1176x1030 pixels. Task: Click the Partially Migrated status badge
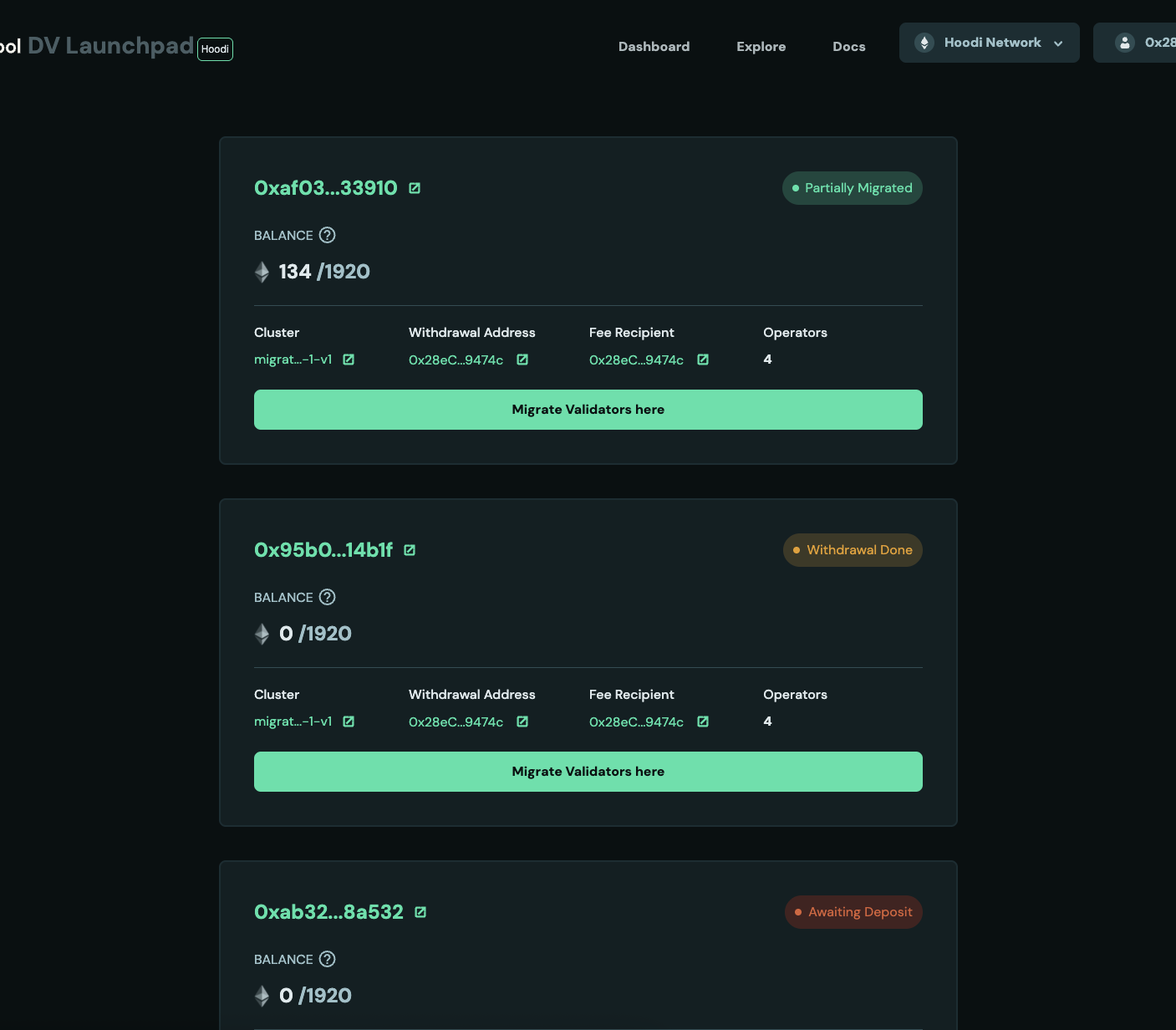click(852, 188)
